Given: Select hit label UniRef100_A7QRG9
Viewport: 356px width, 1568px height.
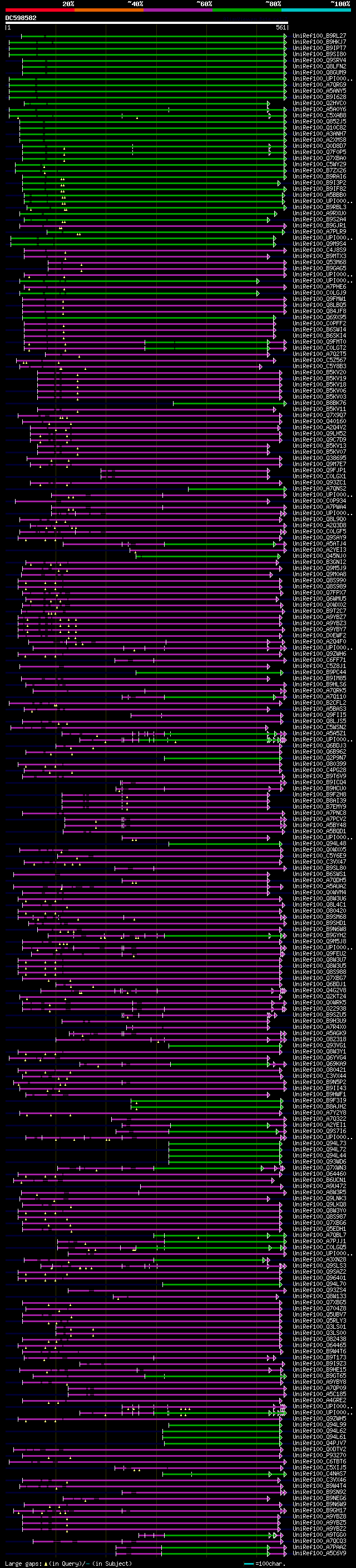Looking at the screenshot, I should 319,85.
